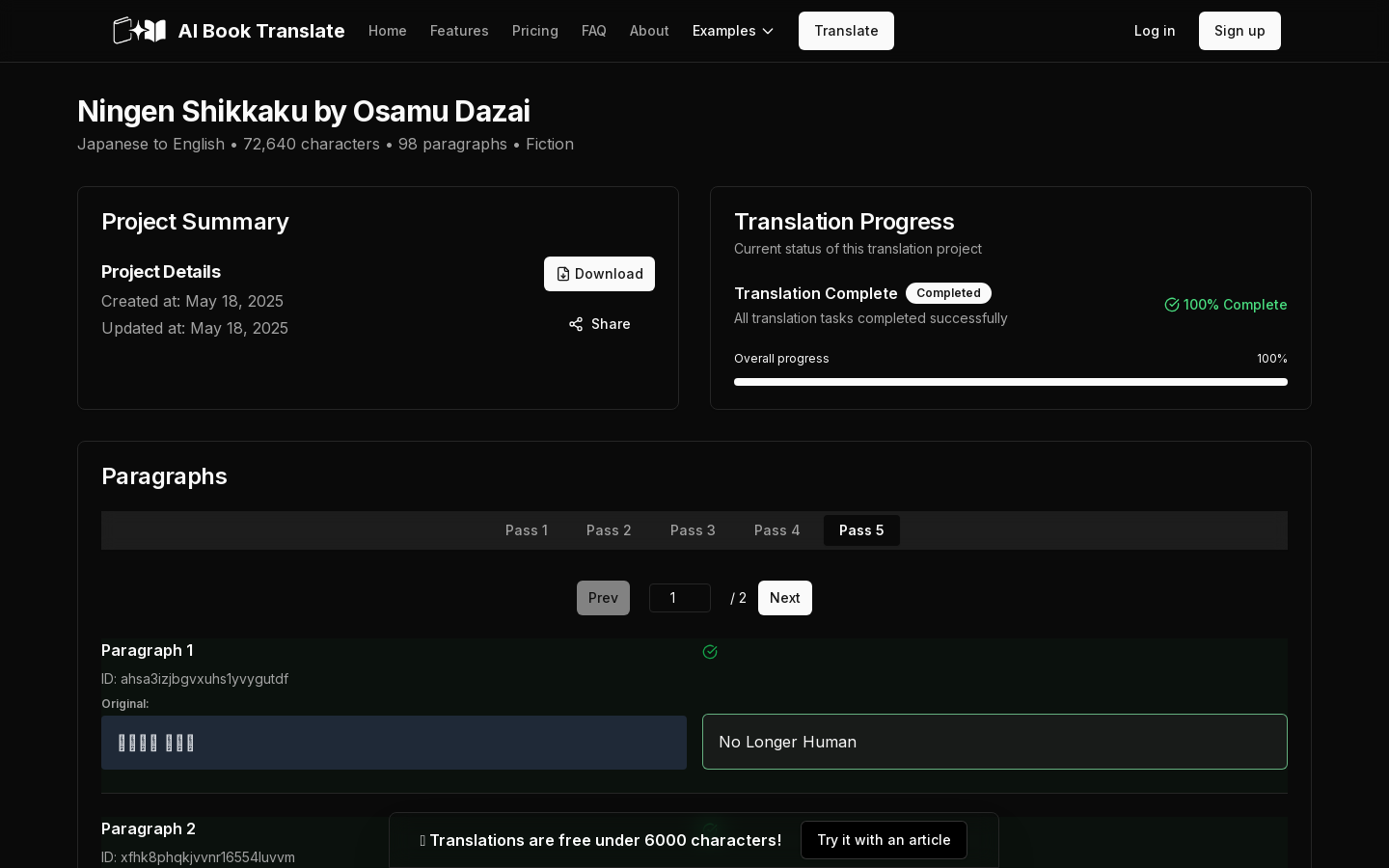The width and height of the screenshot is (1389, 868).
Task: Open the About nav link
Action: [649, 31]
